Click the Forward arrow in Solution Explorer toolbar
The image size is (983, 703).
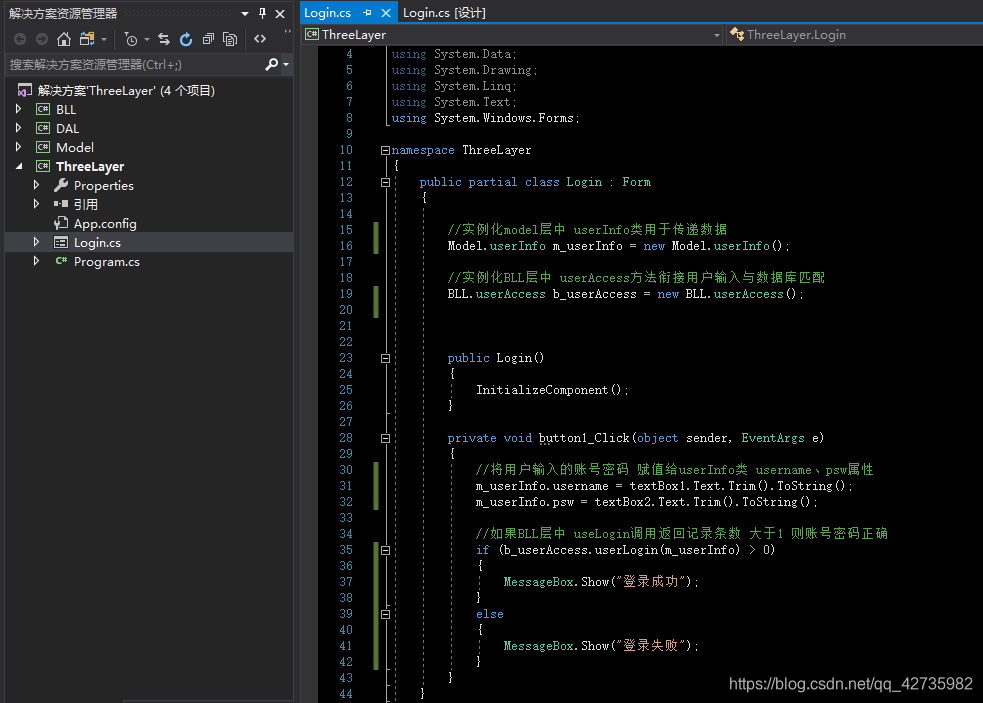41,40
